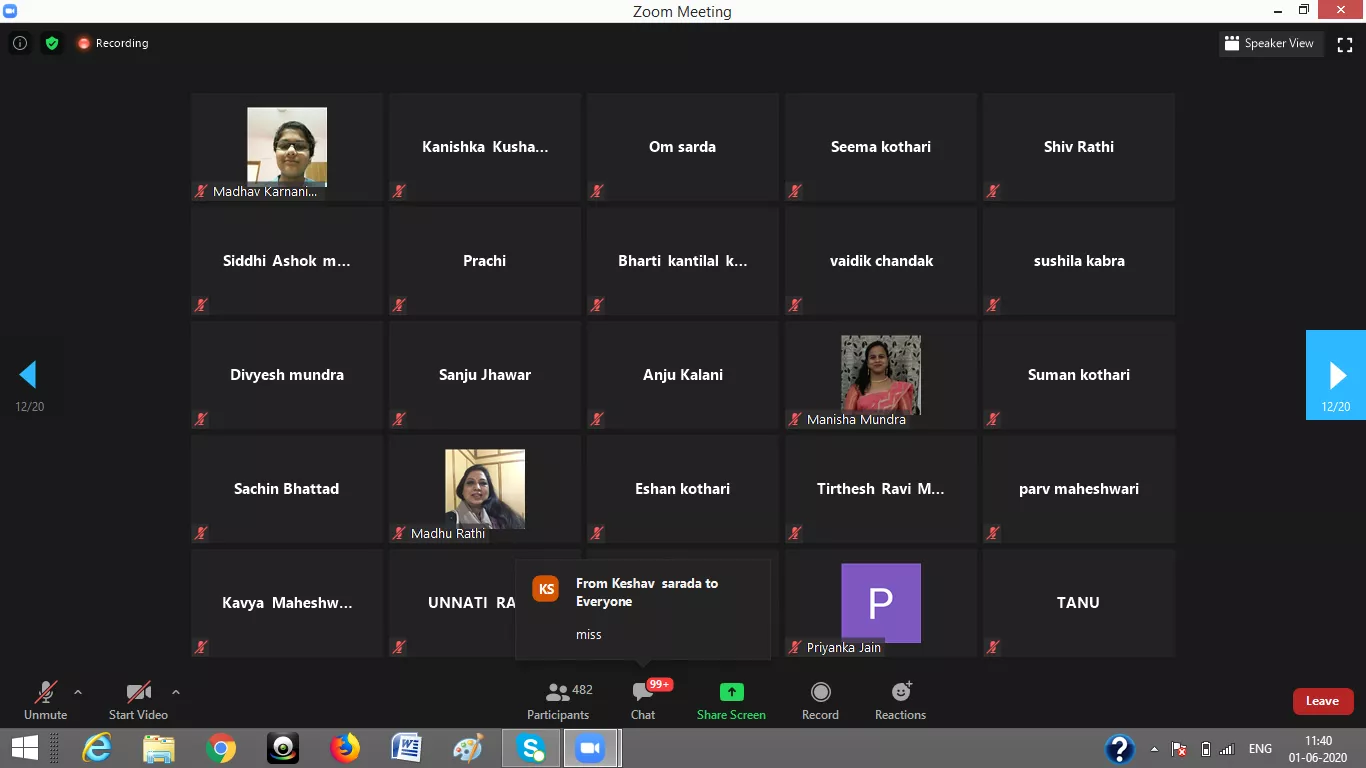This screenshot has height=768, width=1366.
Task: Open Skype from the taskbar
Action: point(531,748)
